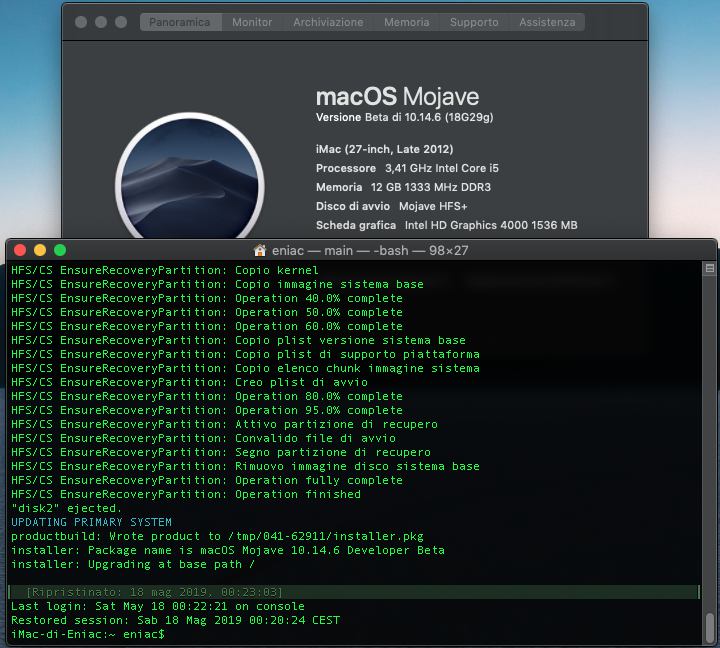The width and height of the screenshot is (720, 648).
Task: Click the 'macOS Mojave' heading
Action: [x=397, y=96]
